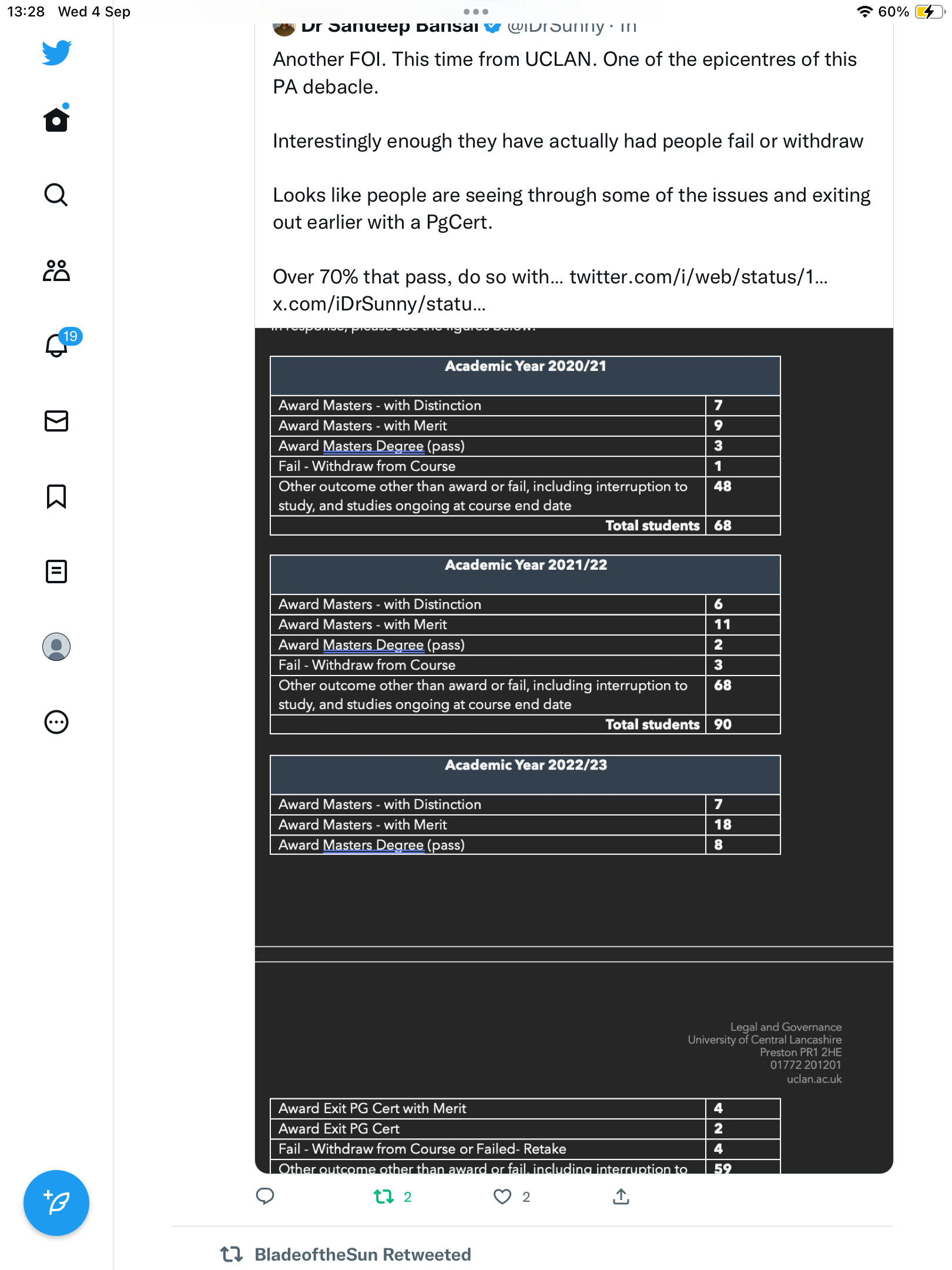Viewport: 952px width, 1270px height.
Task: Open the More circle-dots icon
Action: click(x=56, y=722)
